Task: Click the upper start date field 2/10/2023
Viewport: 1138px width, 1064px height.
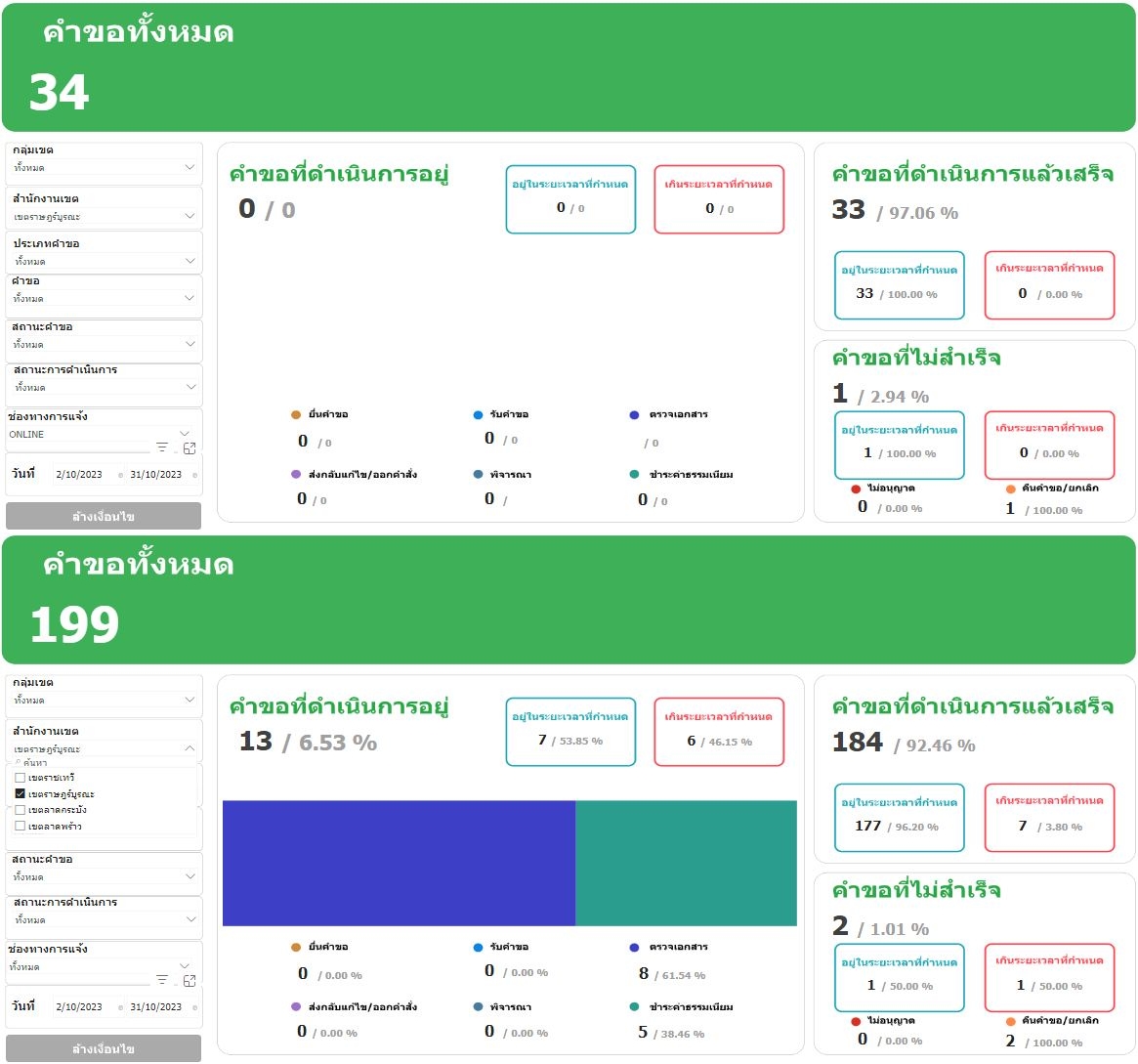Action: pyautogui.click(x=79, y=475)
